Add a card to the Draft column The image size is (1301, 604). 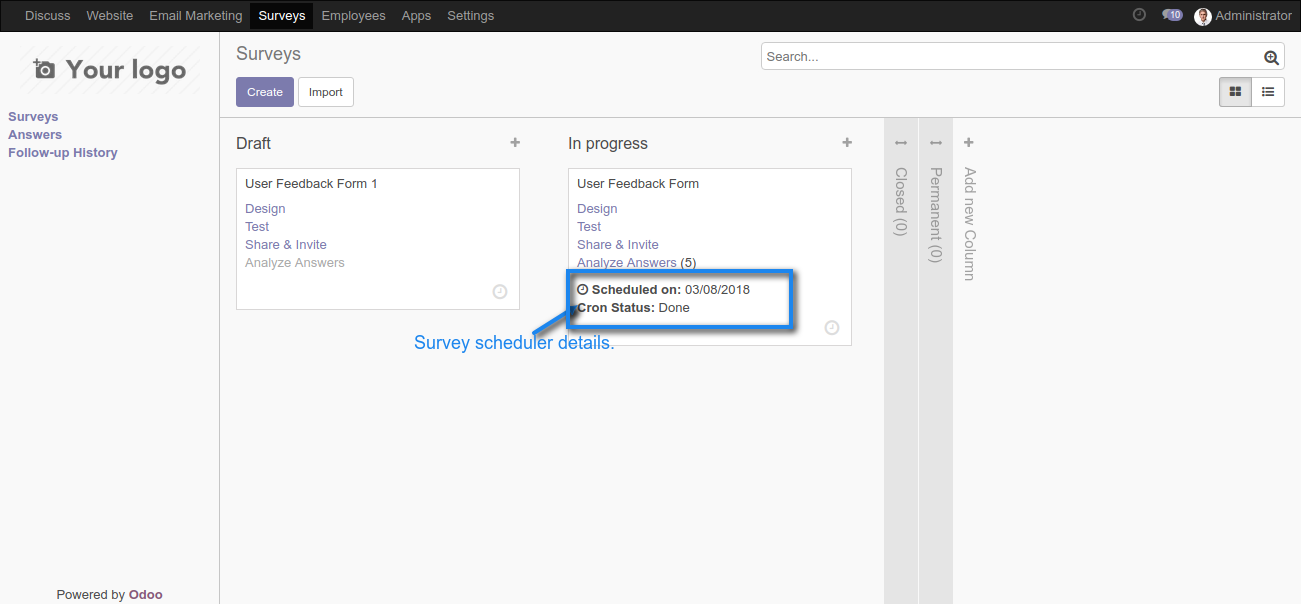click(x=515, y=143)
